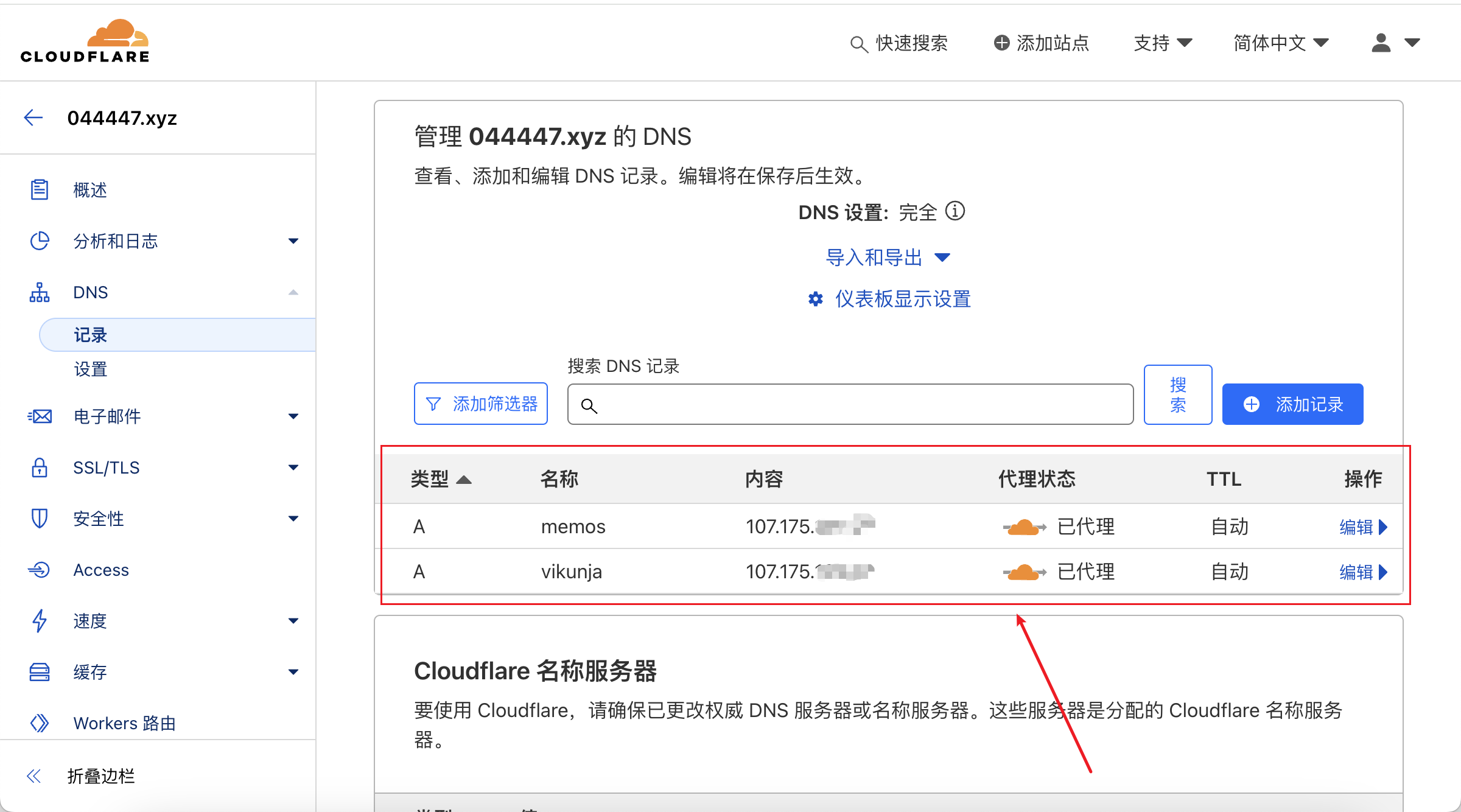Open the 简体中文 language dropdown
1461x812 pixels.
tap(1281, 43)
